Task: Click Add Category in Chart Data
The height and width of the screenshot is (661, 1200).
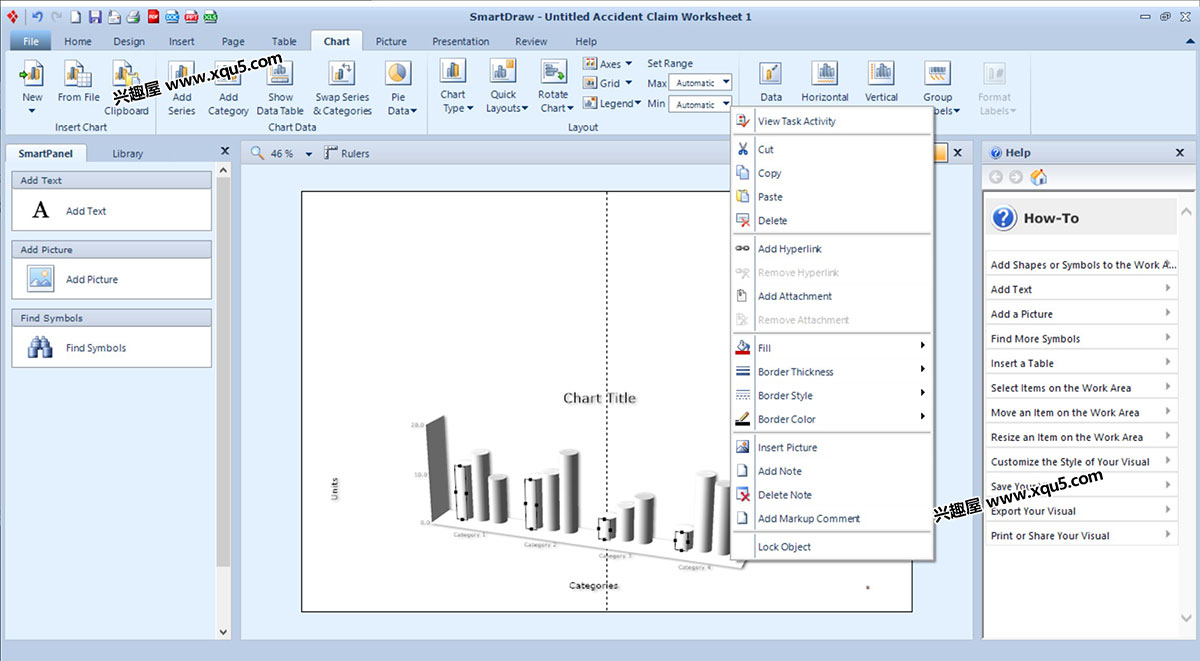Action: click(x=228, y=88)
